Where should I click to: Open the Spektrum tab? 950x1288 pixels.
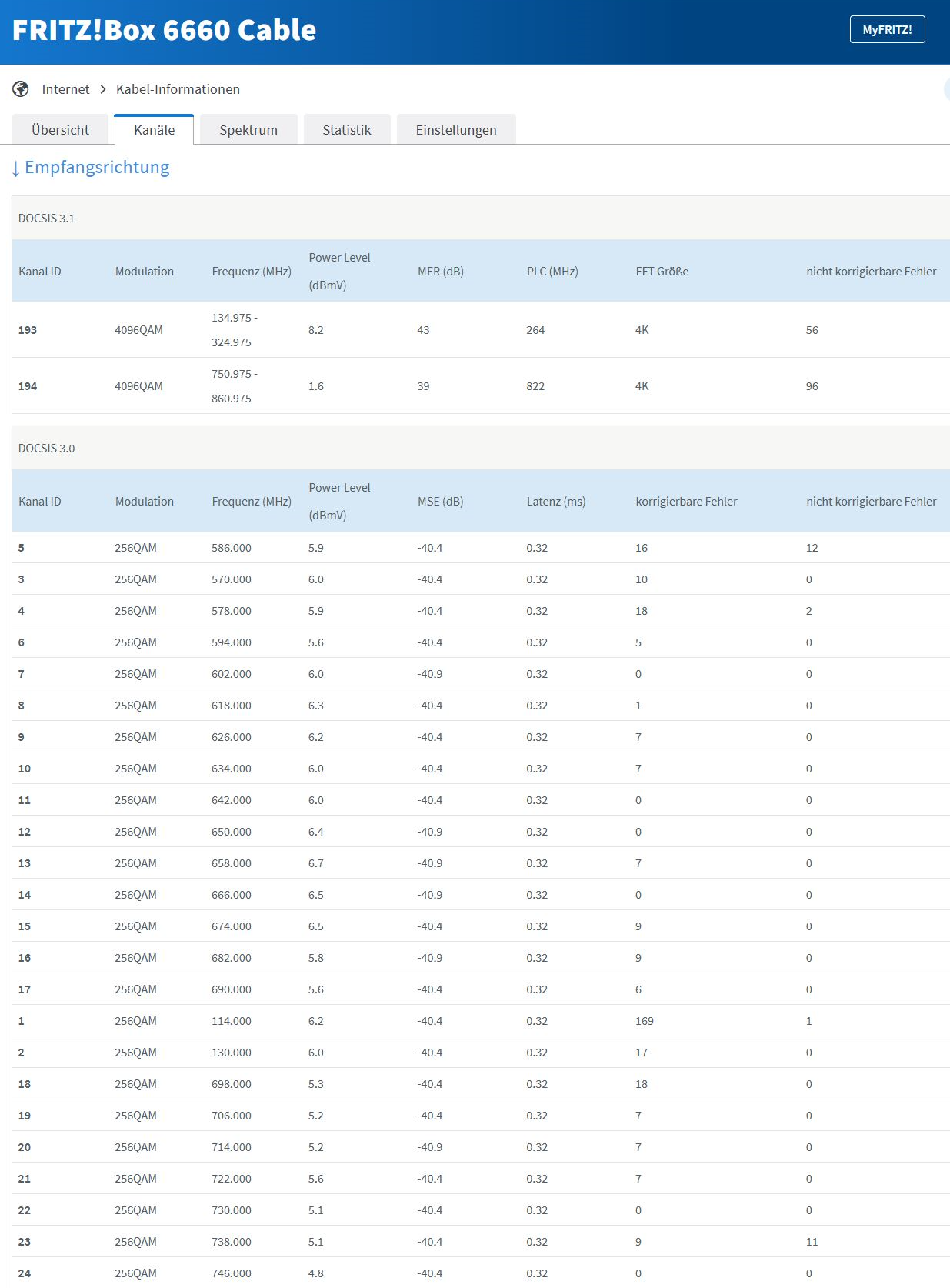click(248, 129)
